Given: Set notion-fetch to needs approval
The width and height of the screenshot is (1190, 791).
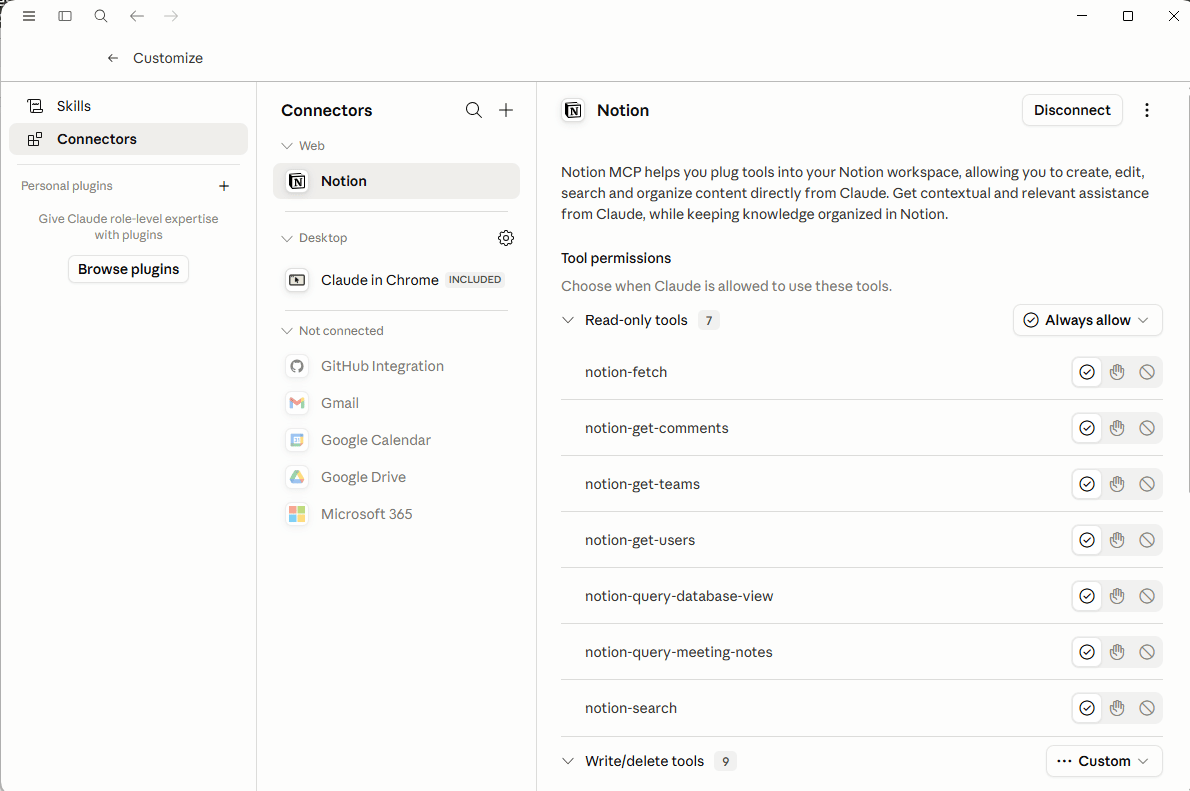Looking at the screenshot, I should coord(1117,372).
